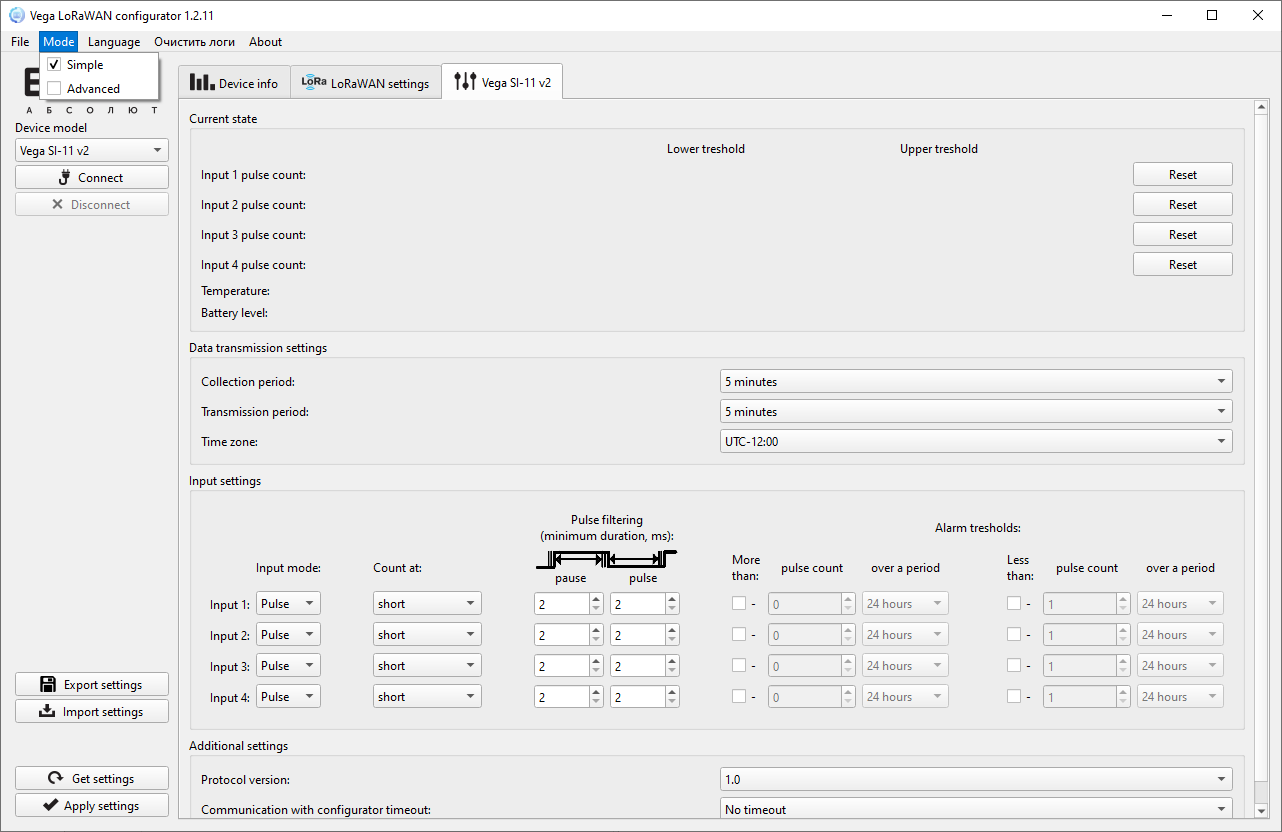Screen dimensions: 1282x832
Task: Click the Get settings refresh arrow icon
Action: [56, 779]
